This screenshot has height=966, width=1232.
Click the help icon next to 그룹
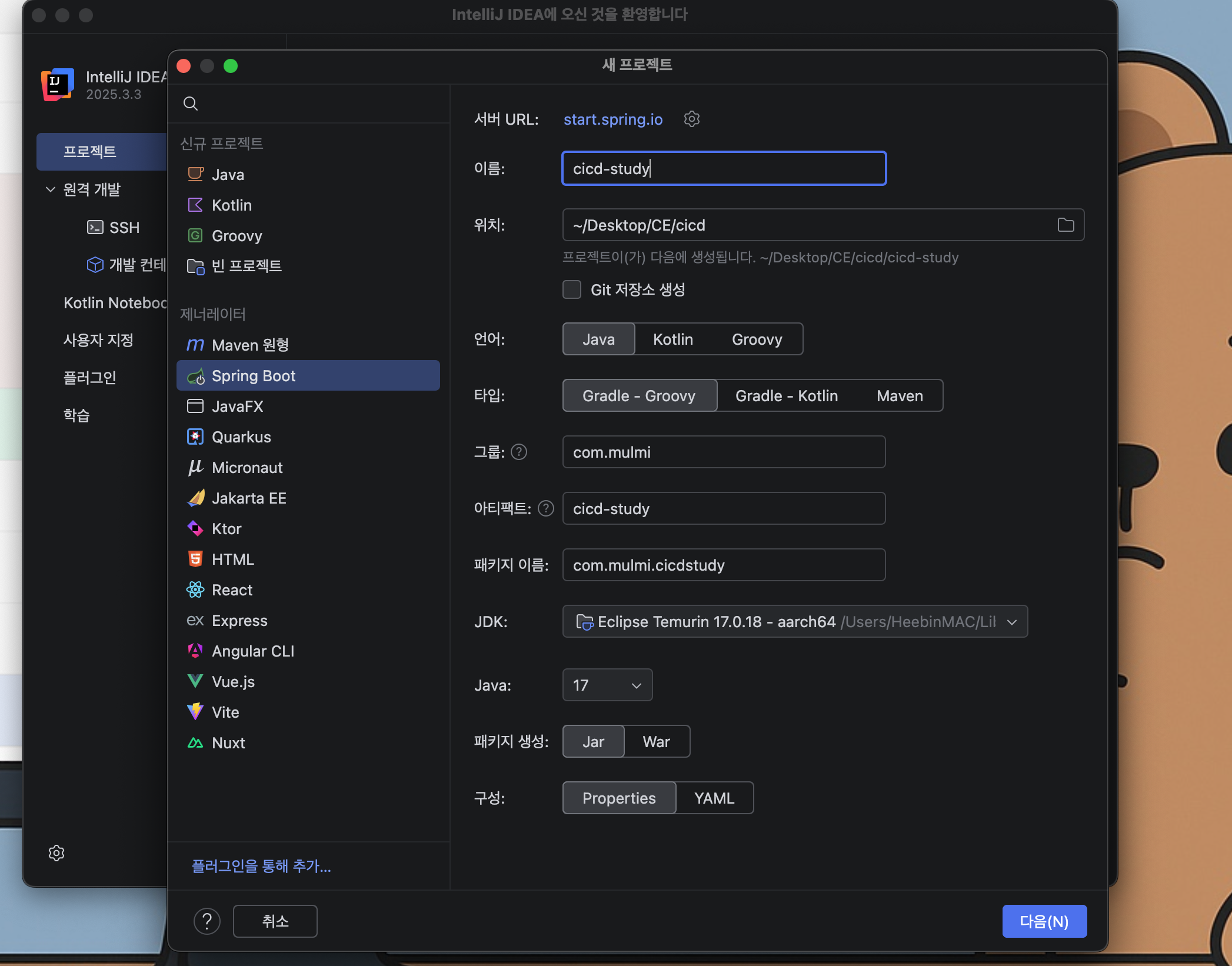[519, 452]
